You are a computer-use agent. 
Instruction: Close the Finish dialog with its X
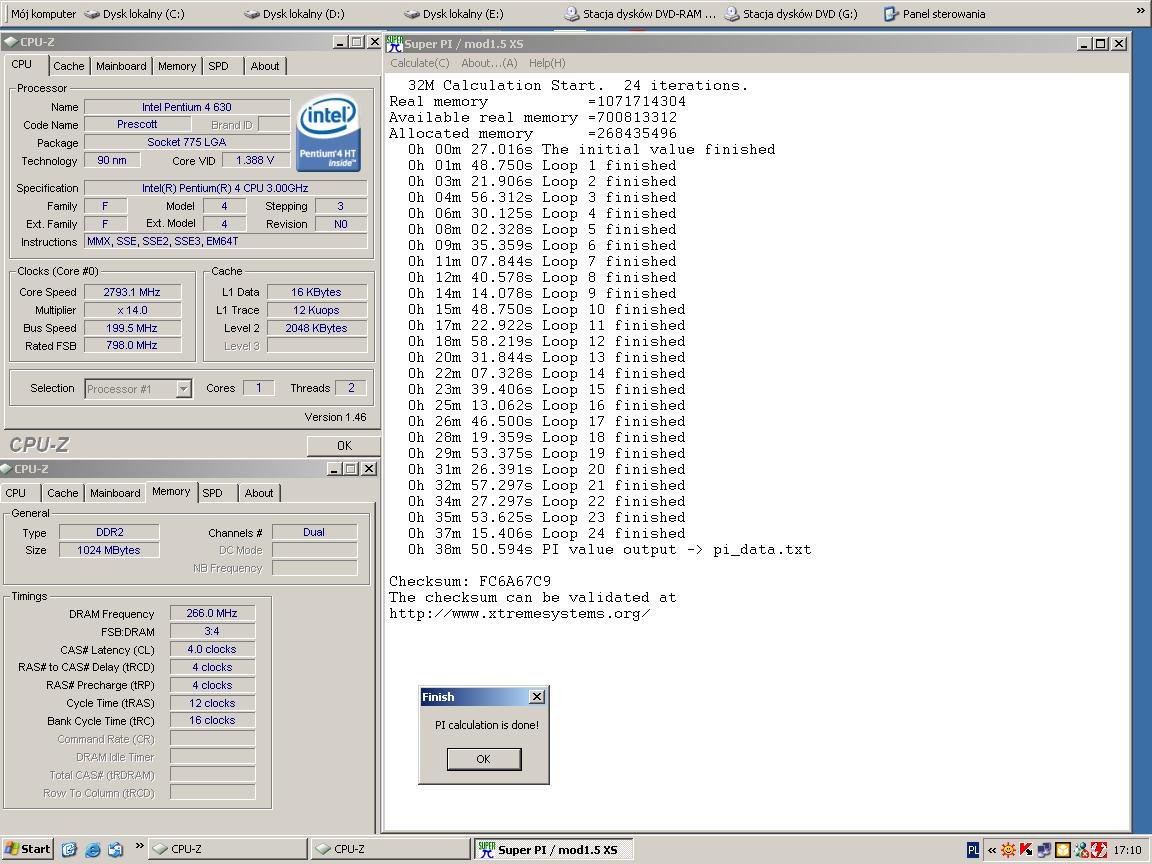click(537, 696)
